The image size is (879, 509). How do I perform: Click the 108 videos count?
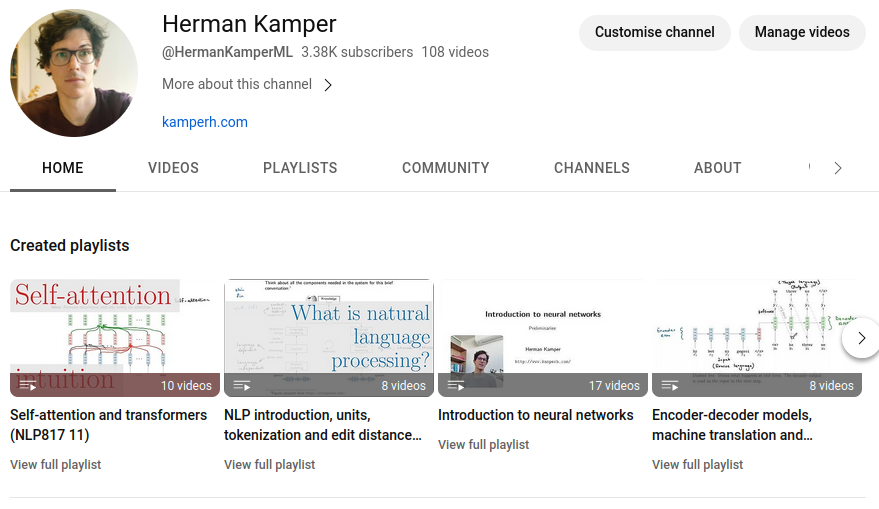pos(455,52)
